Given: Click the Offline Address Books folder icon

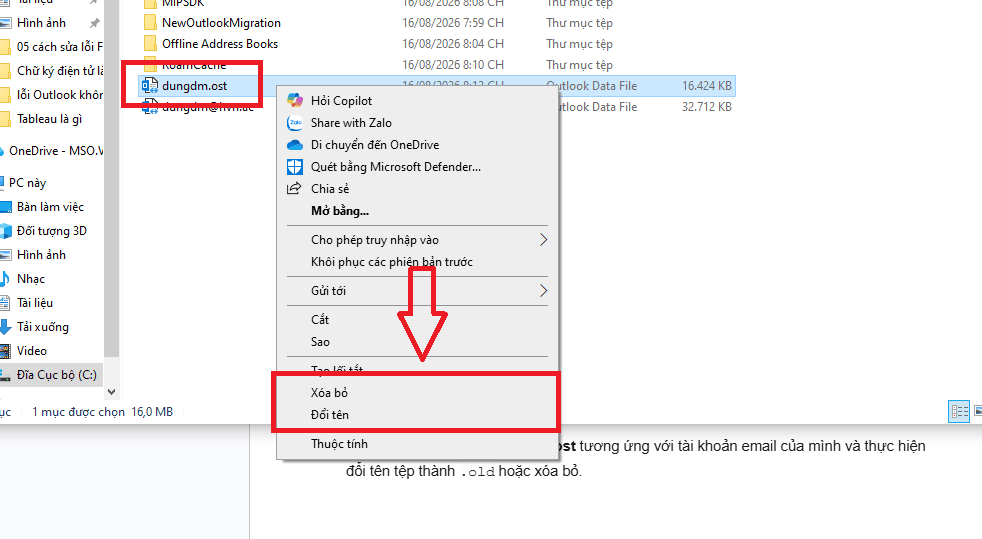Looking at the screenshot, I should click(x=150, y=44).
